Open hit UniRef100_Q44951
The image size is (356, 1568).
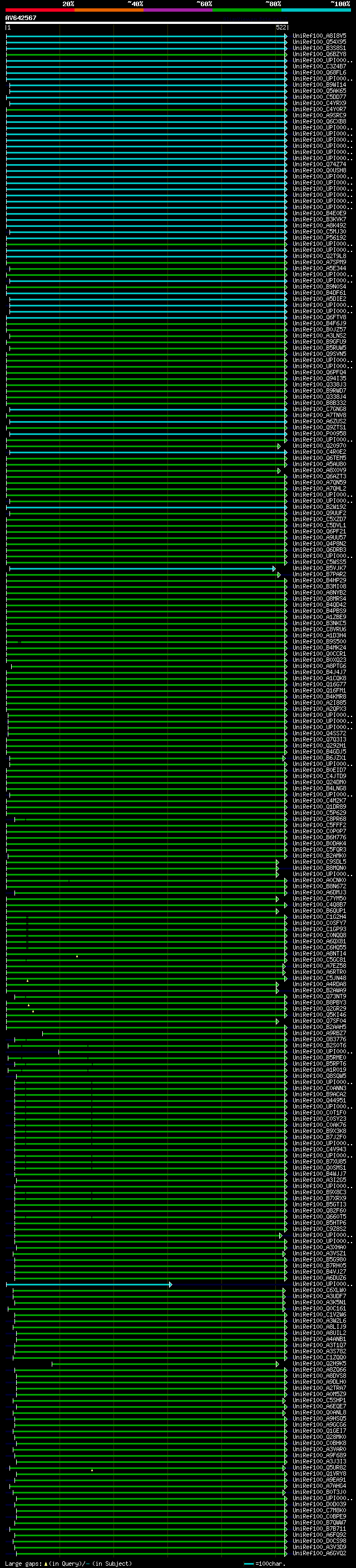click(x=319, y=1101)
